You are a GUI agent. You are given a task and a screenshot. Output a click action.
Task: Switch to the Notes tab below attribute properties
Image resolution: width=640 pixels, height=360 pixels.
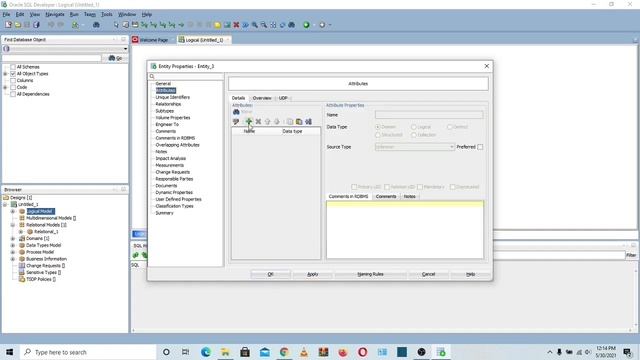(x=409, y=197)
